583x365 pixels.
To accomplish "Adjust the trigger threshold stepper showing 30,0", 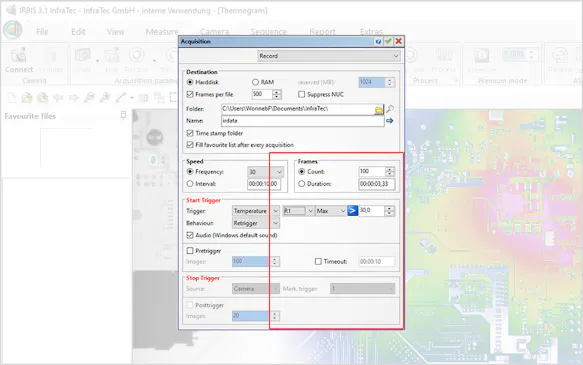I will pyautogui.click(x=390, y=211).
